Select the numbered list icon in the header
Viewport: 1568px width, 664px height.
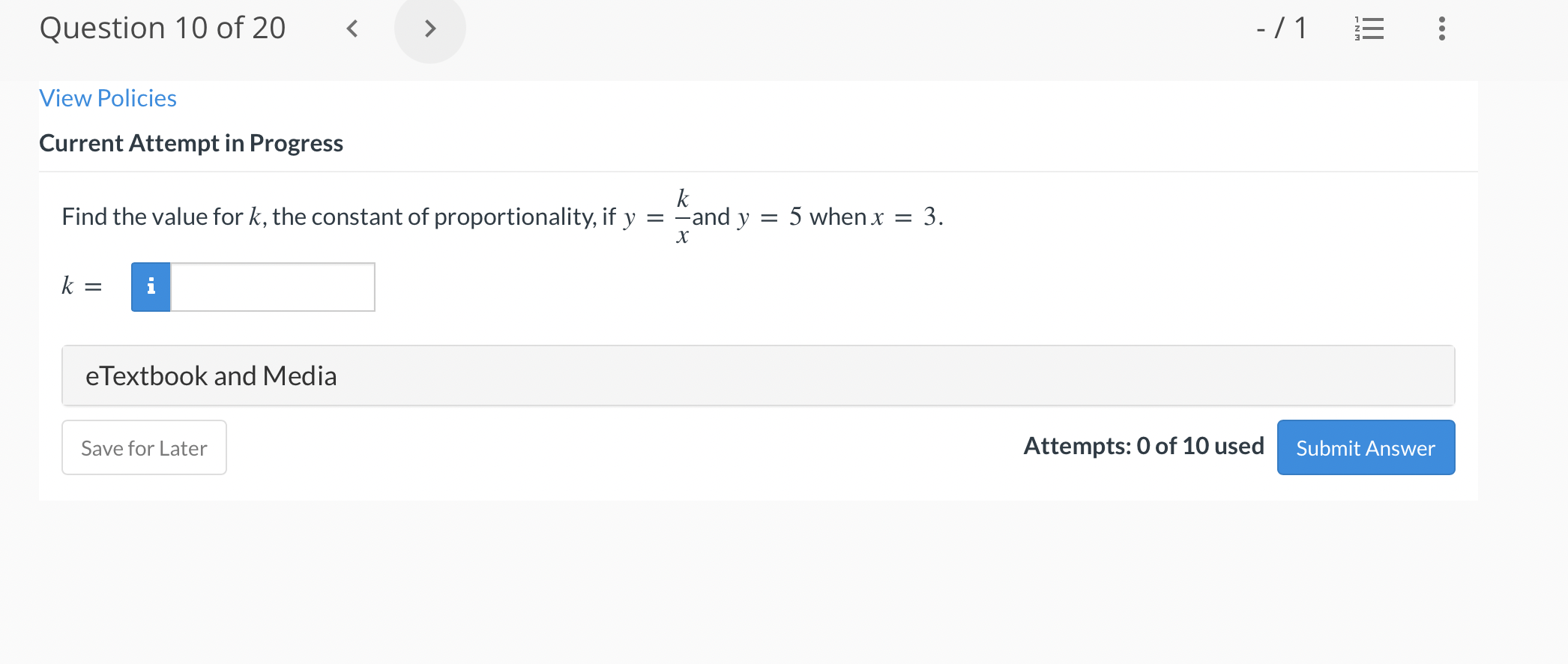(1369, 28)
